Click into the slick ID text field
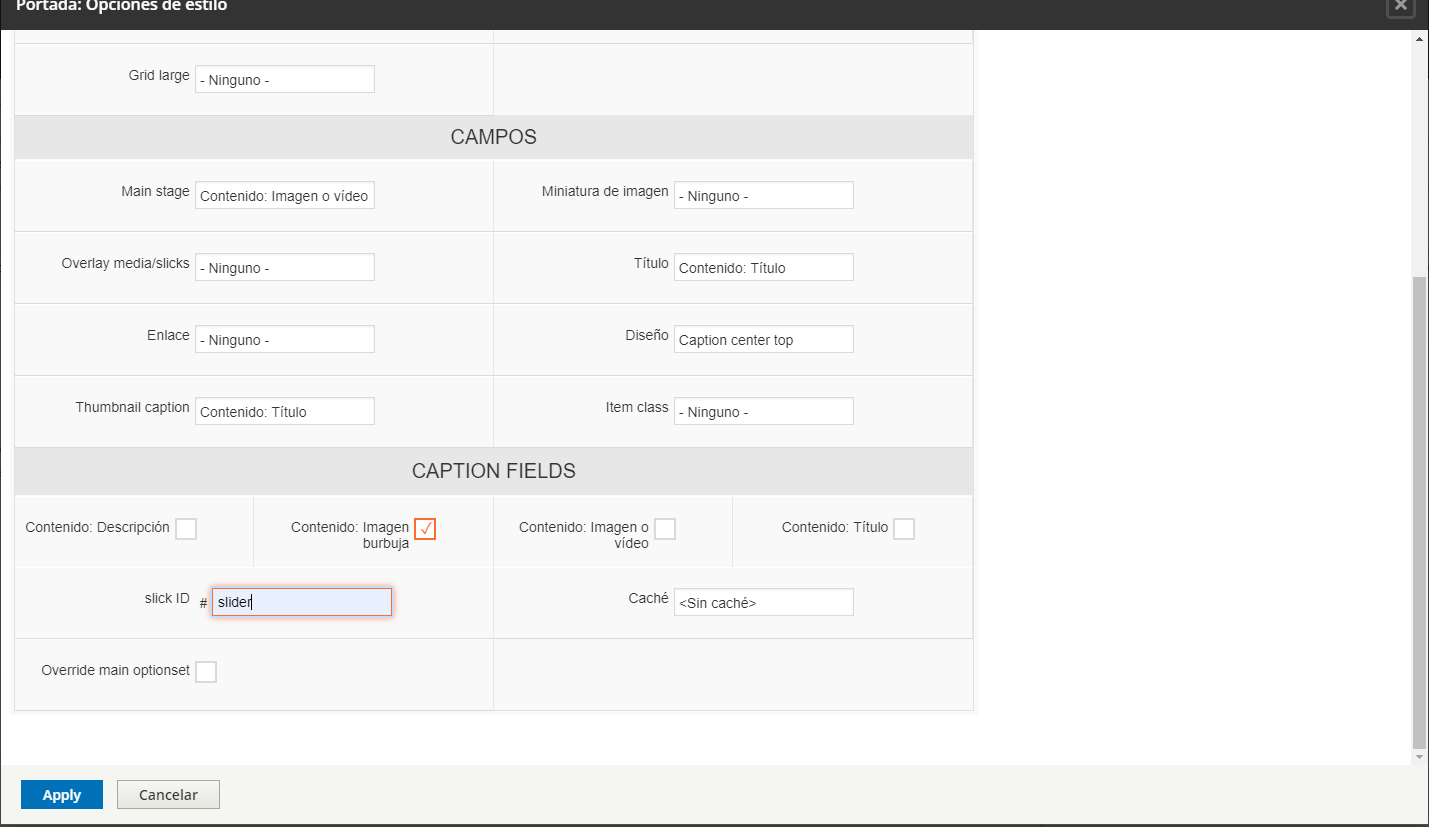This screenshot has width=1429, height=827. (301, 601)
